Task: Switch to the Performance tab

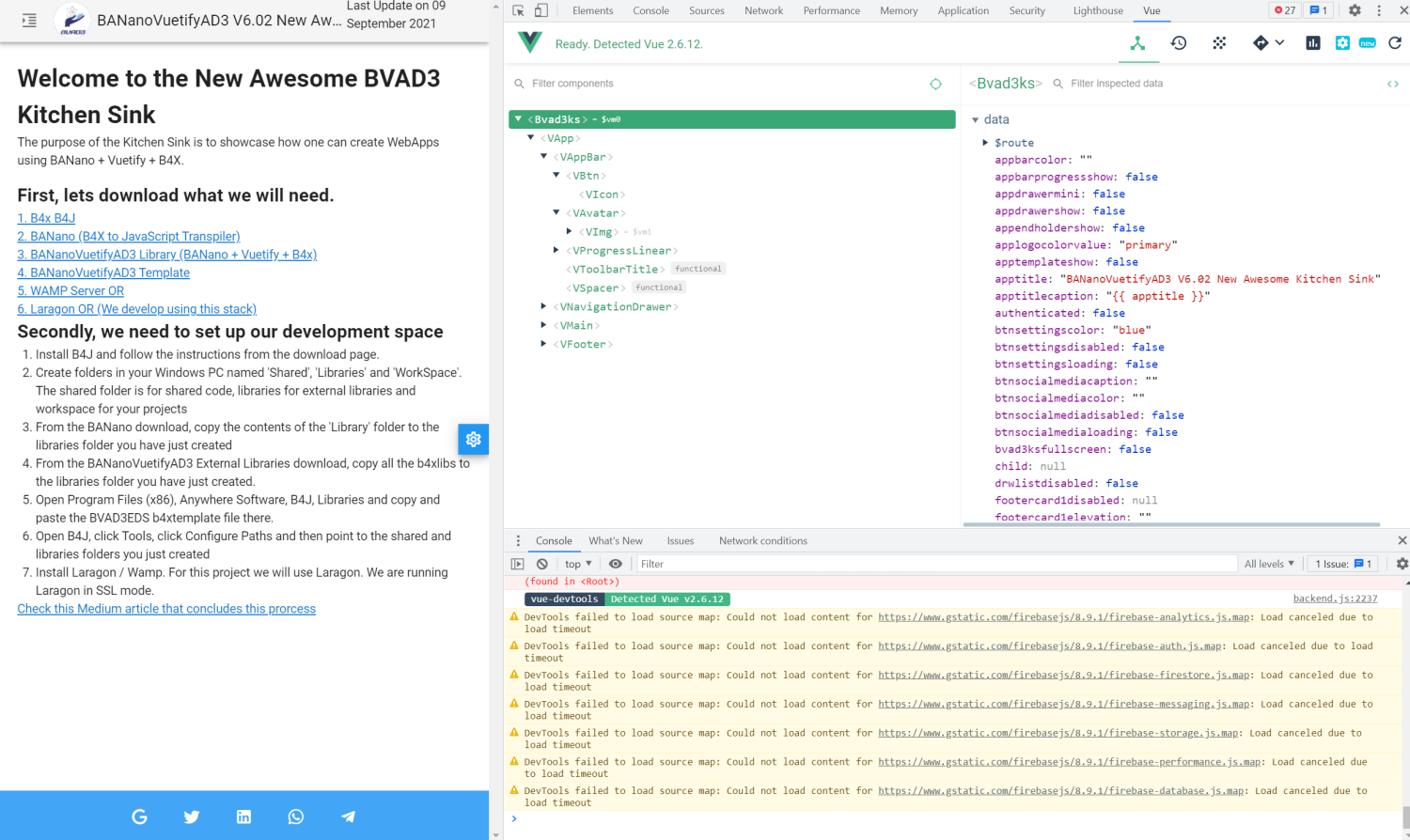Action: 832,10
